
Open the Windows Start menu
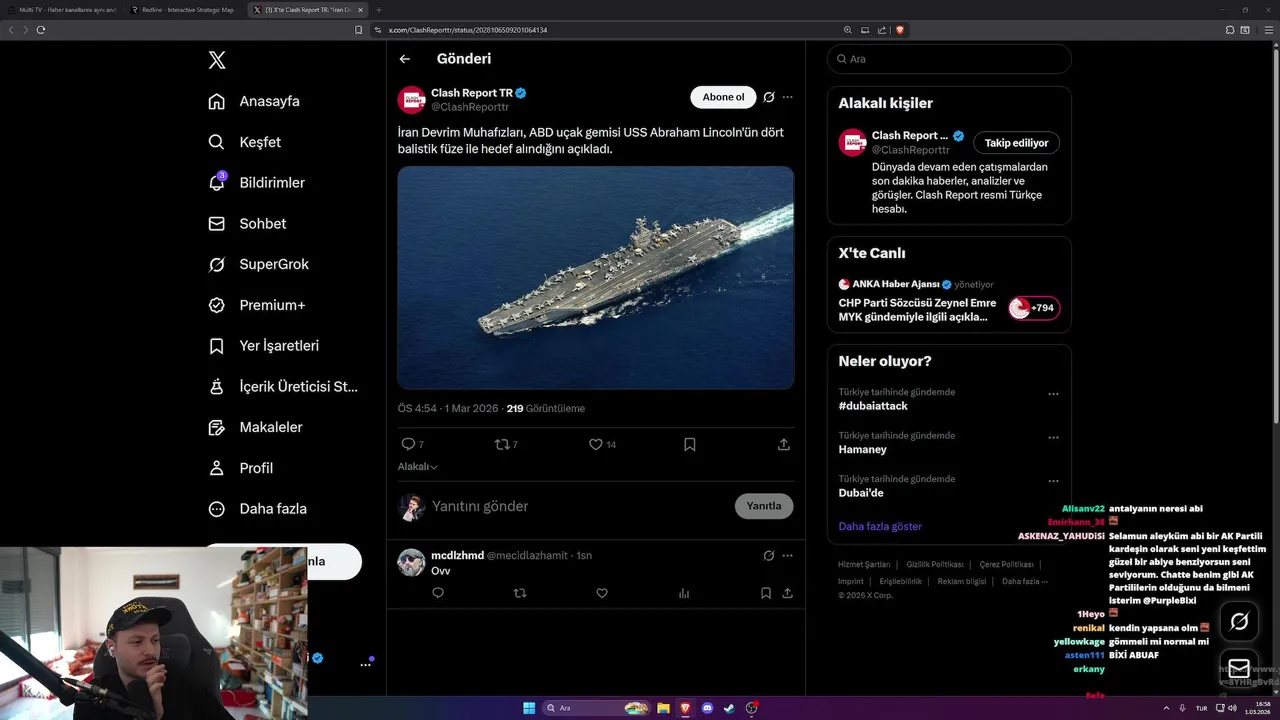[x=529, y=708]
